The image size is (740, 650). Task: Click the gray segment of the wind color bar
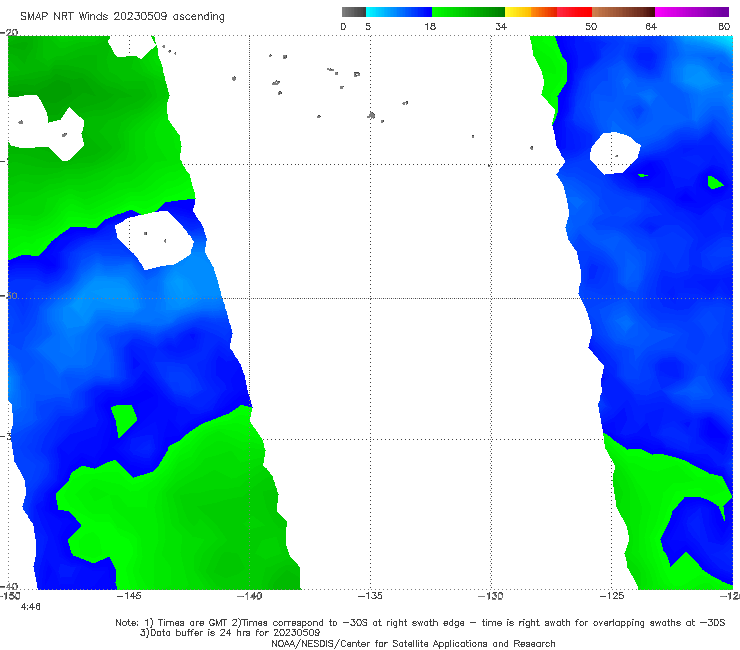click(353, 12)
